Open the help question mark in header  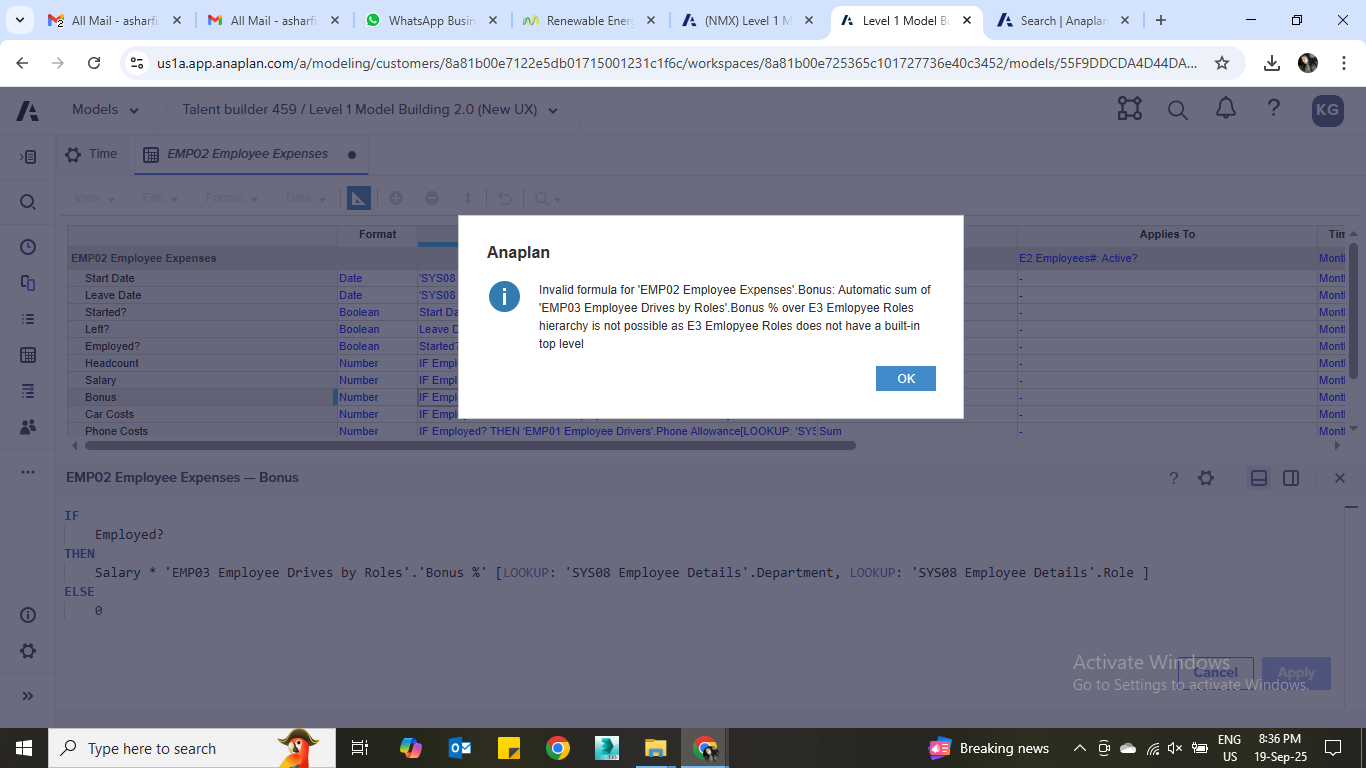click(1273, 109)
